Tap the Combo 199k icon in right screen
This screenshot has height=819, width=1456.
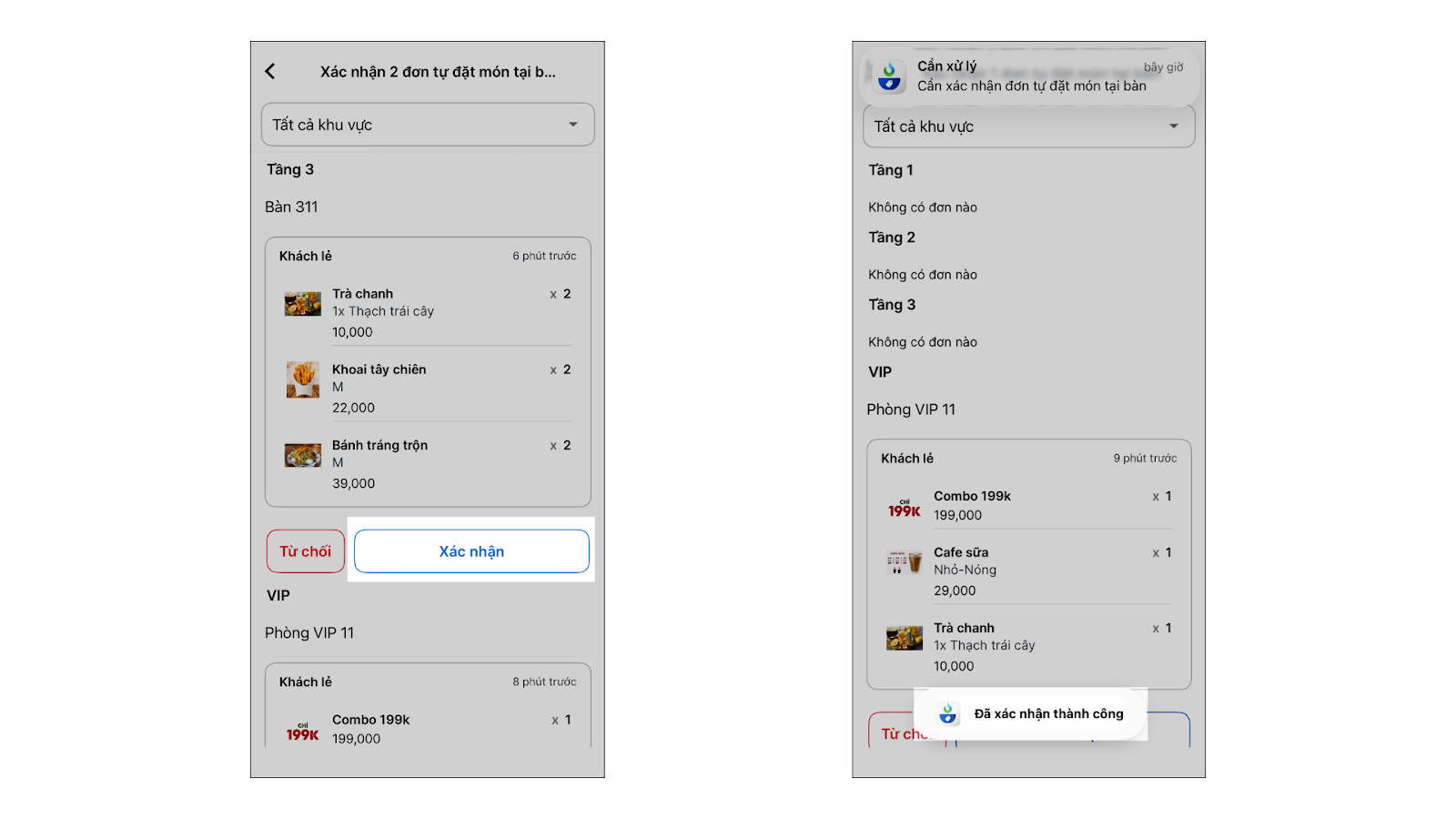[x=905, y=508]
